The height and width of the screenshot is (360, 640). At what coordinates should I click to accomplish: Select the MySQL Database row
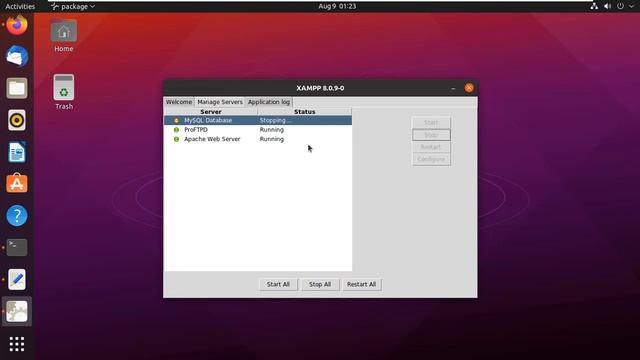point(258,120)
